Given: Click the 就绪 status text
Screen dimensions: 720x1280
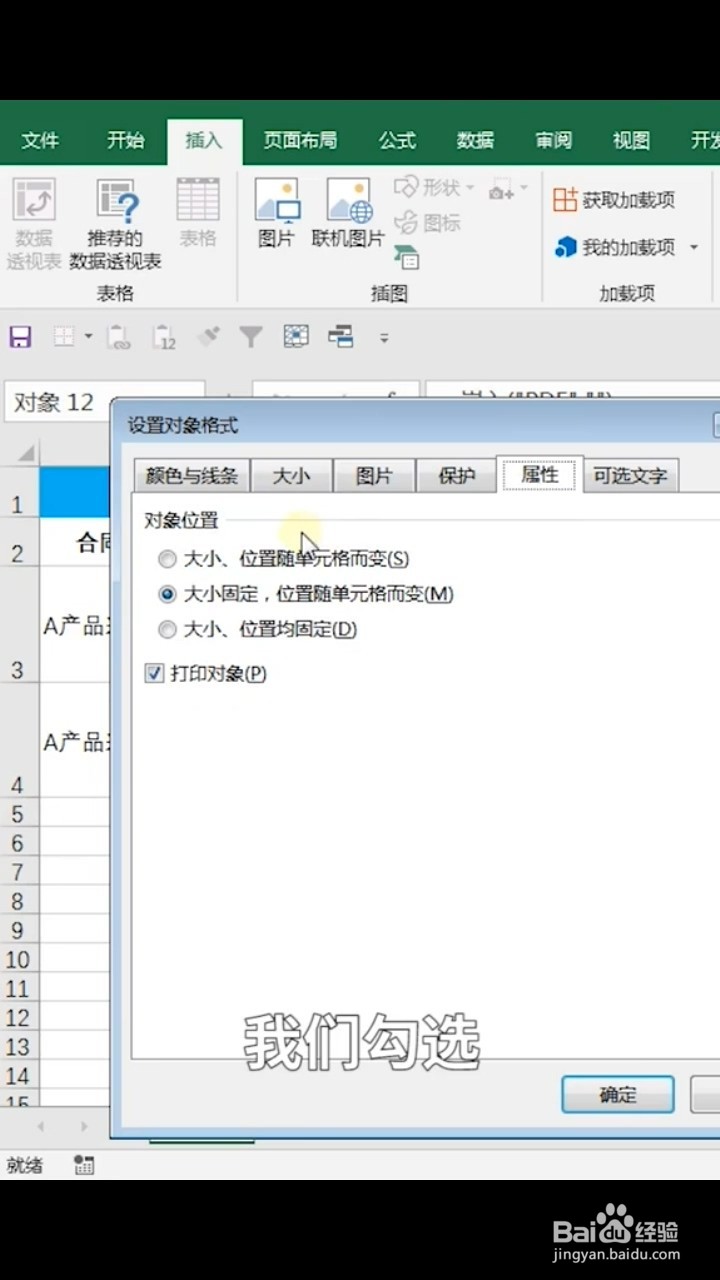Looking at the screenshot, I should click(x=25, y=1165).
